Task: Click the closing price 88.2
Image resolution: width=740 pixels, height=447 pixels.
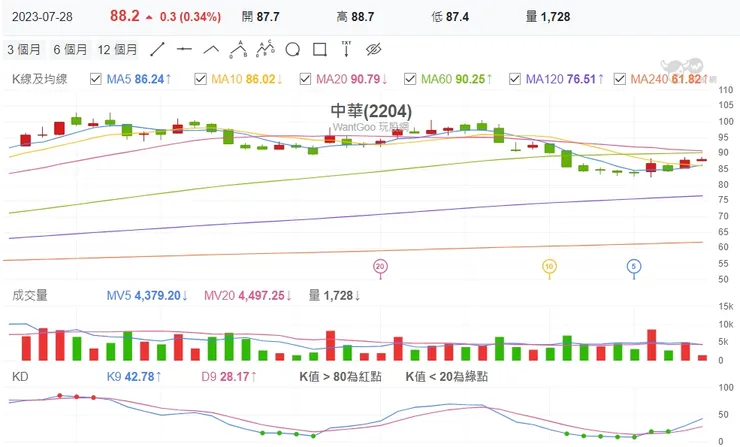Action: pyautogui.click(x=125, y=16)
